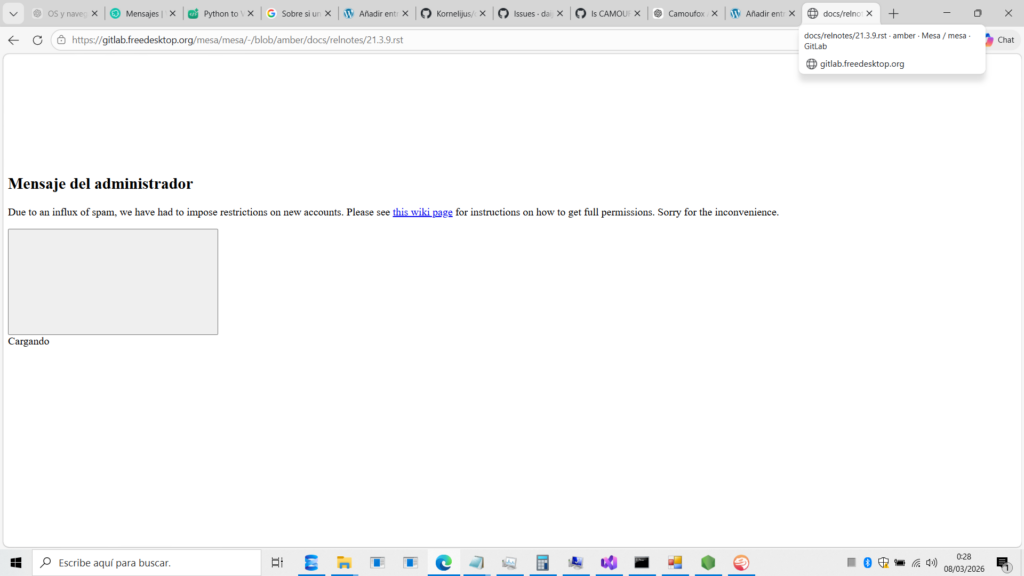Close the docs/relnotes tab
This screenshot has width=1024, height=576.
(869, 14)
